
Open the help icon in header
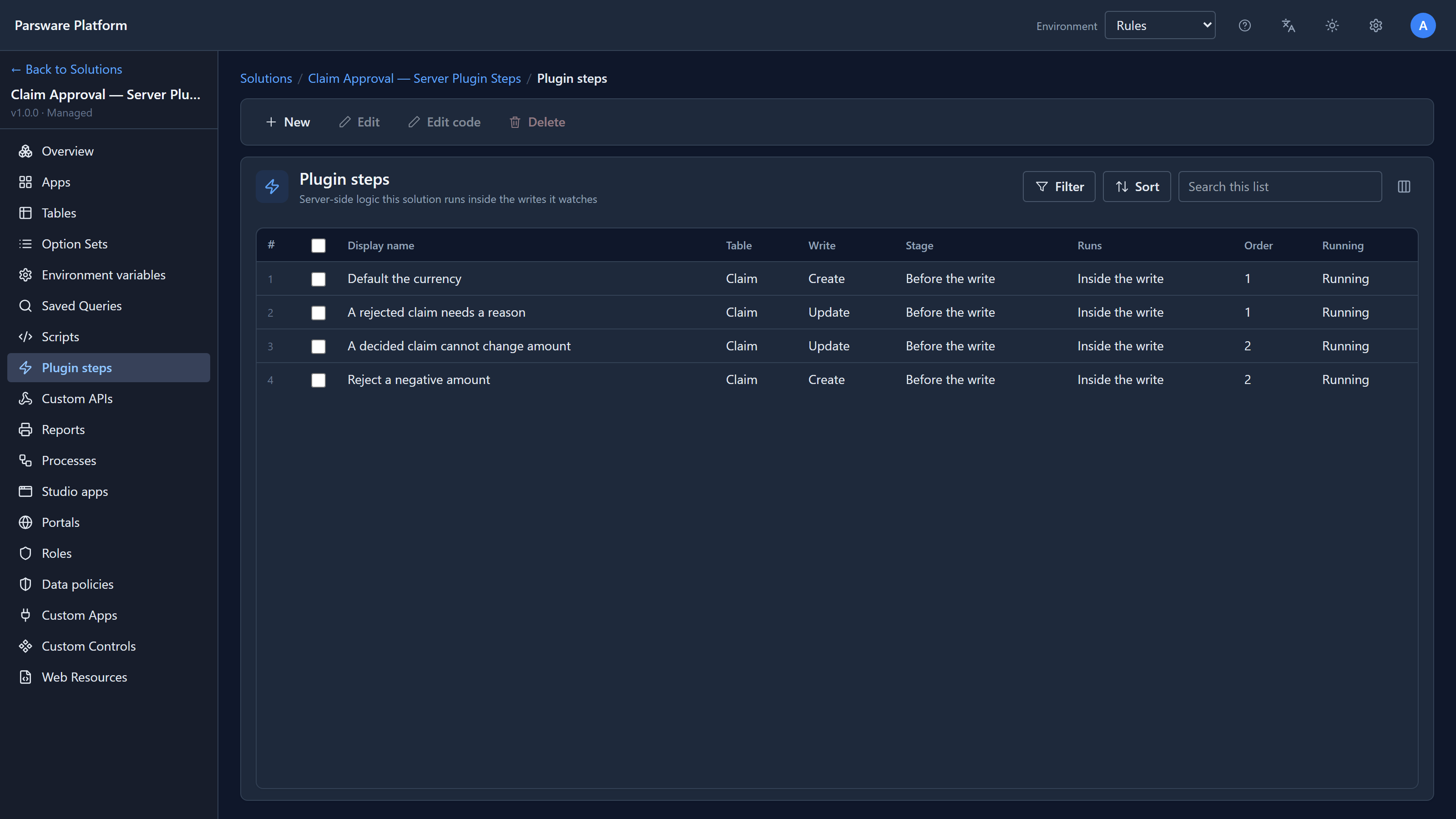click(1244, 25)
